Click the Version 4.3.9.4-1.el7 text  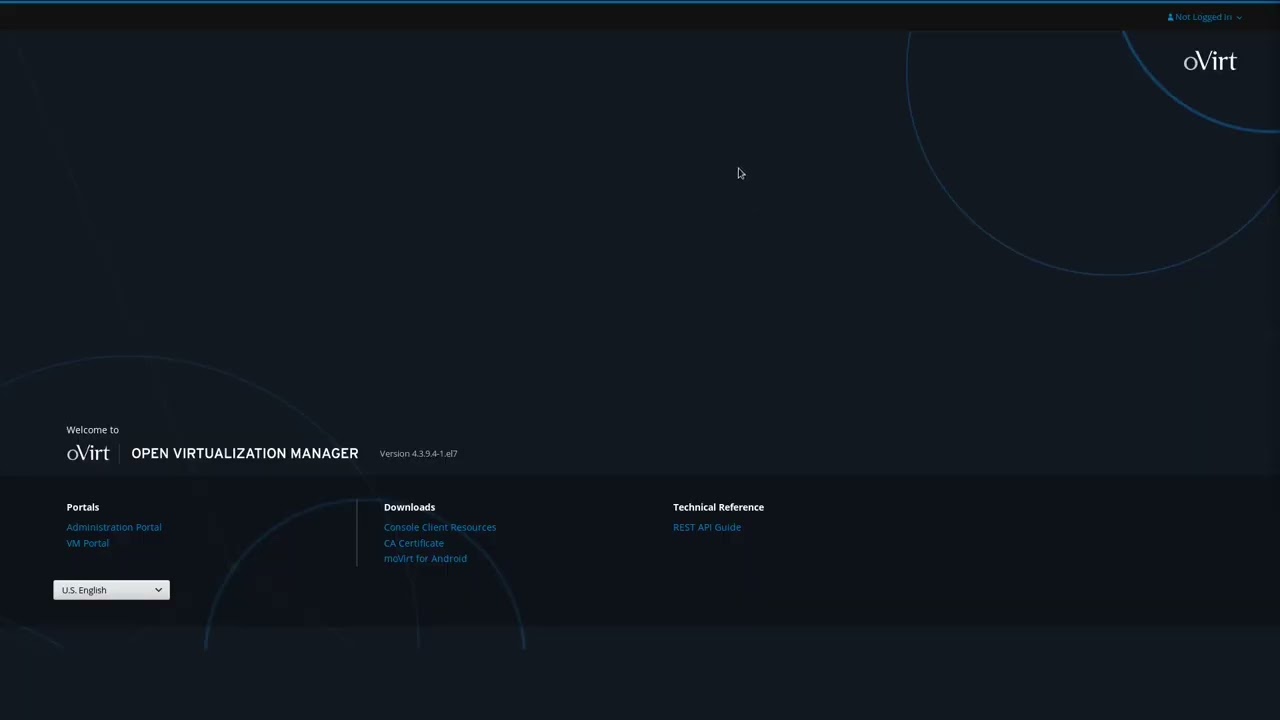click(418, 454)
